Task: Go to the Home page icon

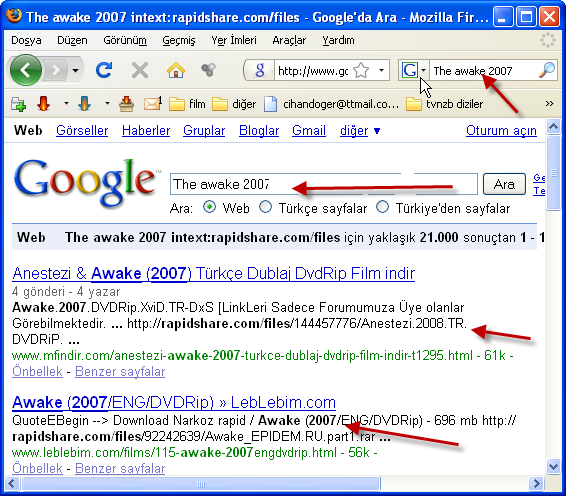Action: point(176,70)
